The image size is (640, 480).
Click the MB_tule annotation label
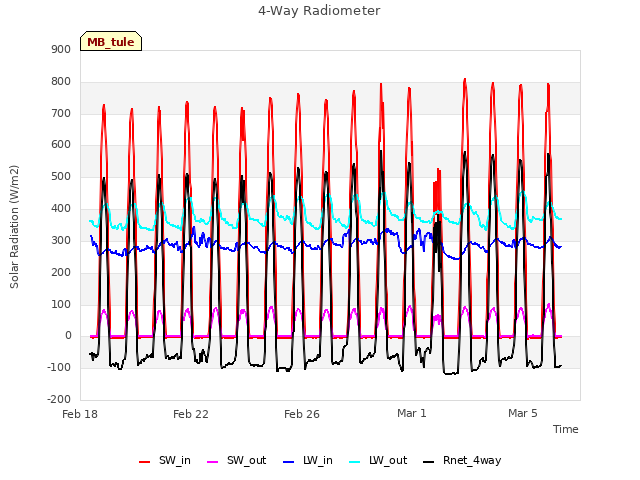tap(111, 41)
